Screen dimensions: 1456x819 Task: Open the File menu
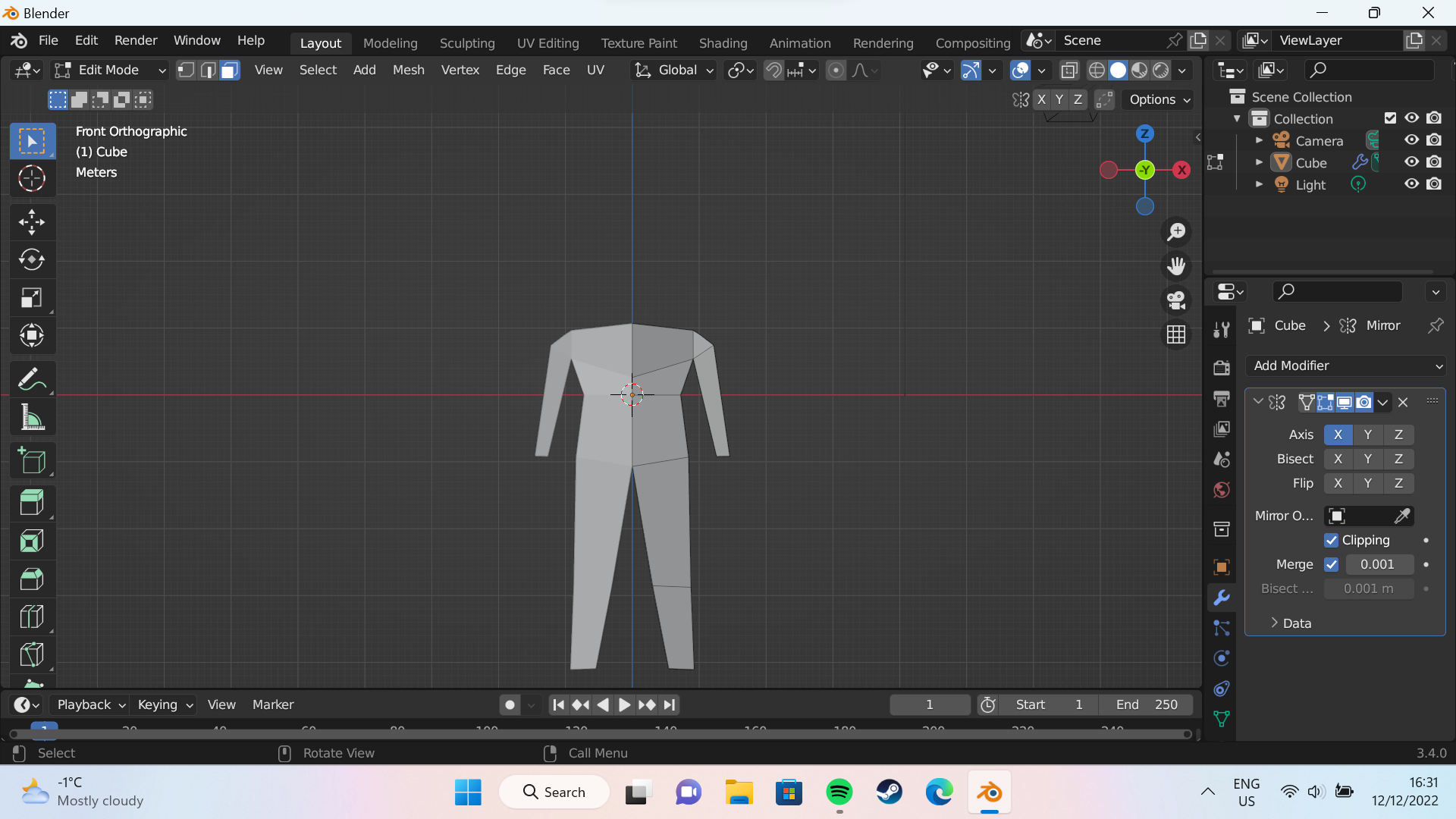click(49, 40)
